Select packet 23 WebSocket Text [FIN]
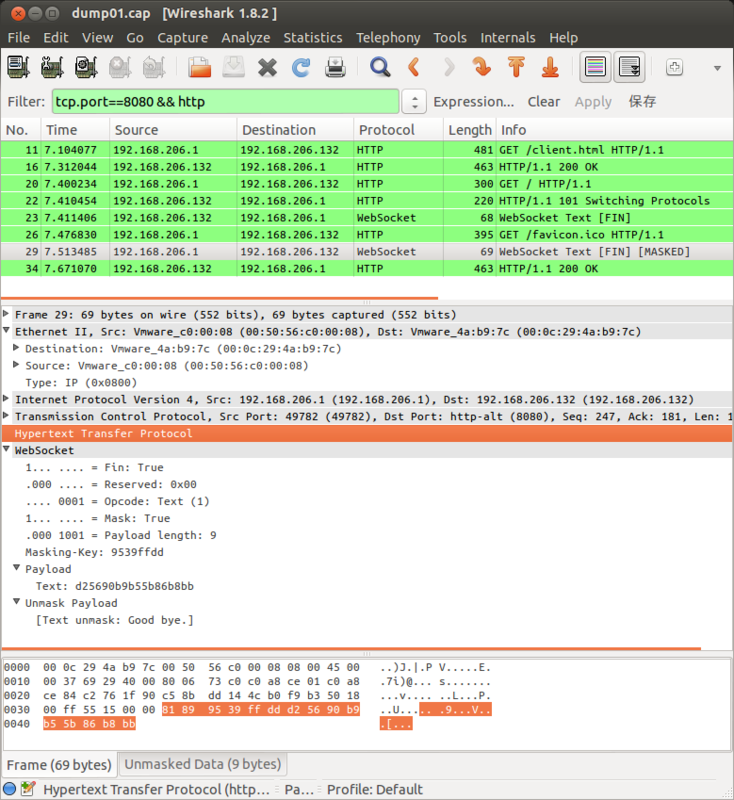734x800 pixels. (367, 217)
